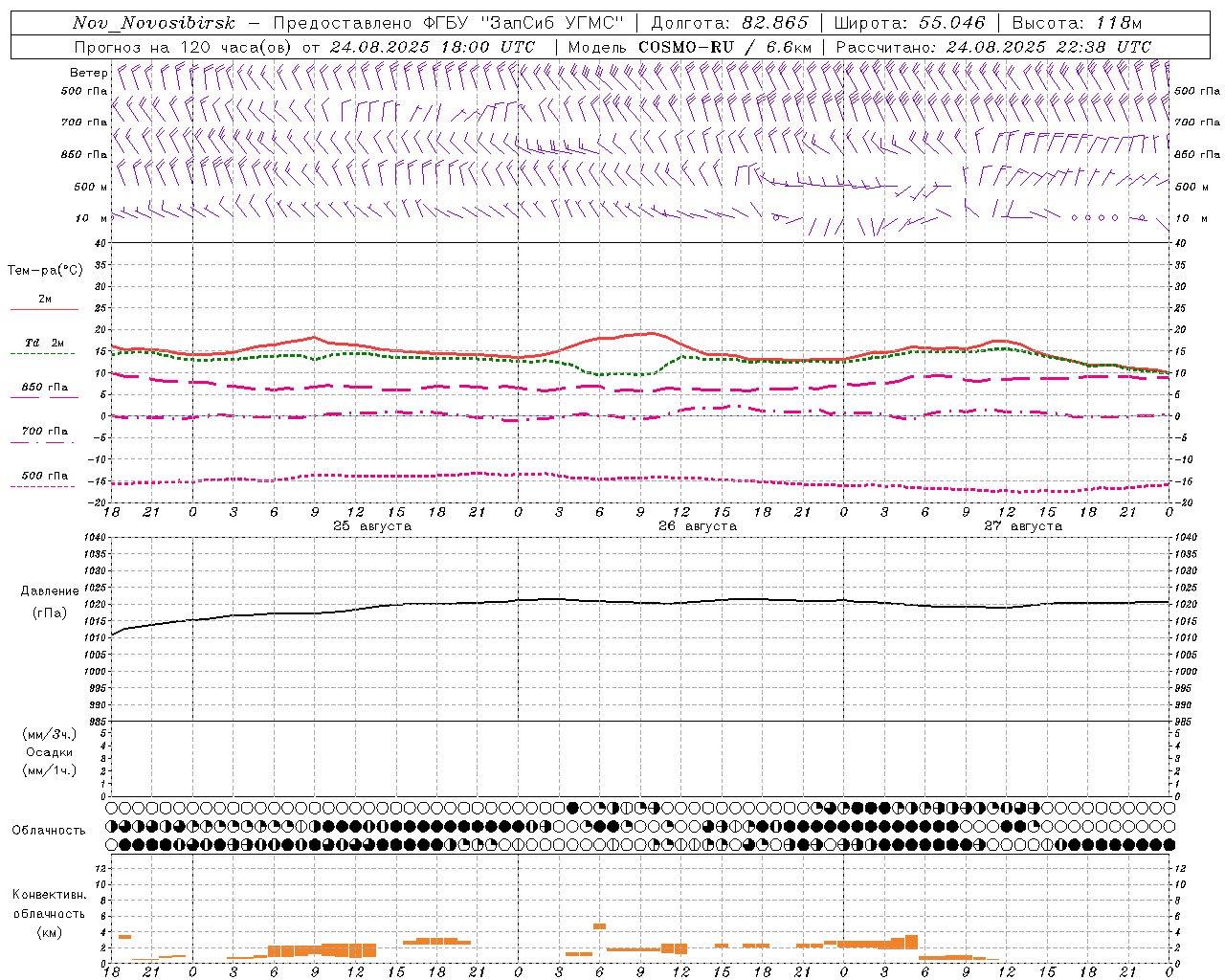Click the -20 value on the left temperature axis
This screenshot has height=980, width=1225.
click(x=99, y=501)
